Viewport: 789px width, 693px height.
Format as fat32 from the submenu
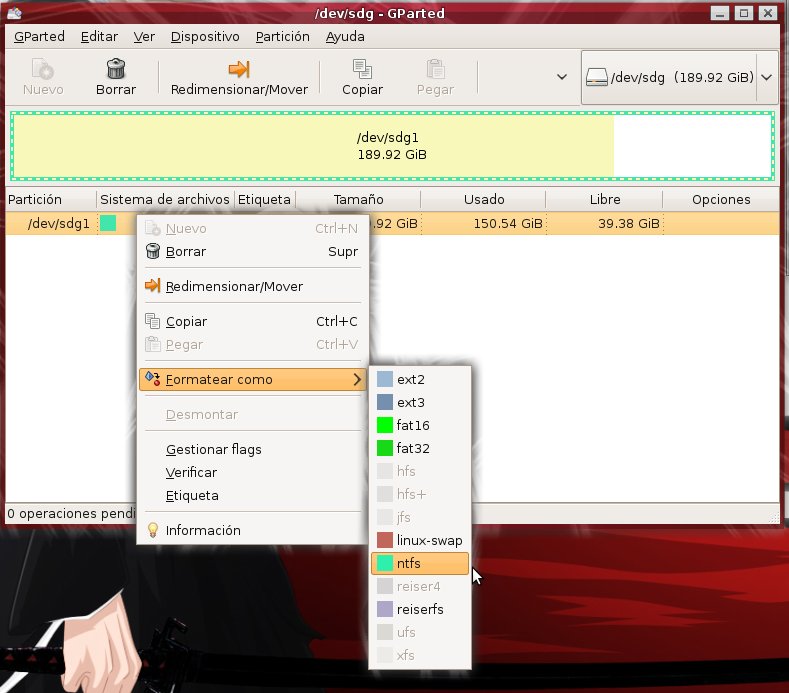[x=420, y=448]
